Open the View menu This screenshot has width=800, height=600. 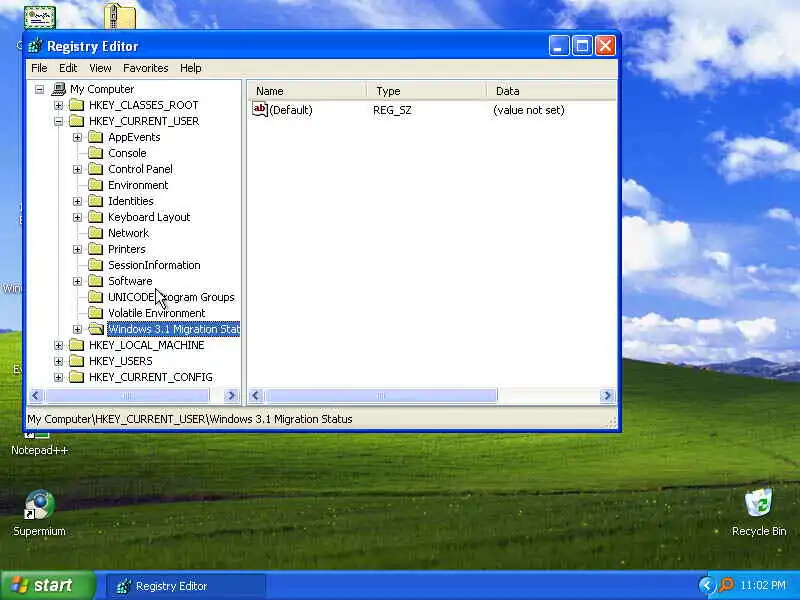[x=100, y=68]
